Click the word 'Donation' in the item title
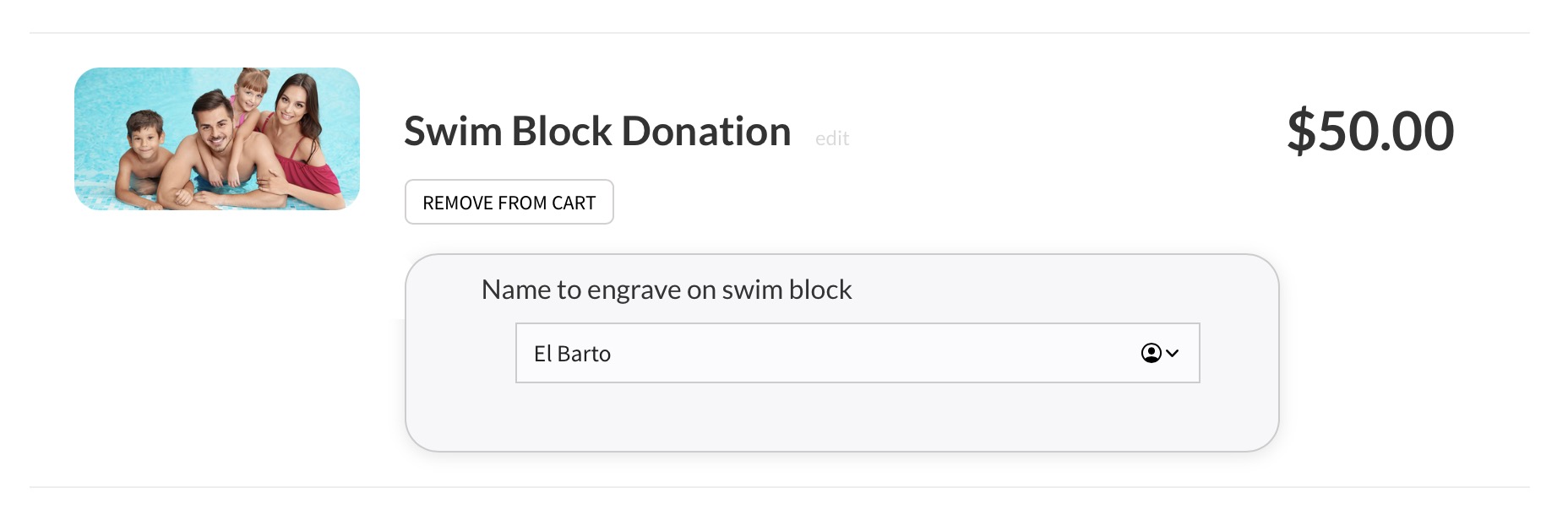 pos(705,132)
